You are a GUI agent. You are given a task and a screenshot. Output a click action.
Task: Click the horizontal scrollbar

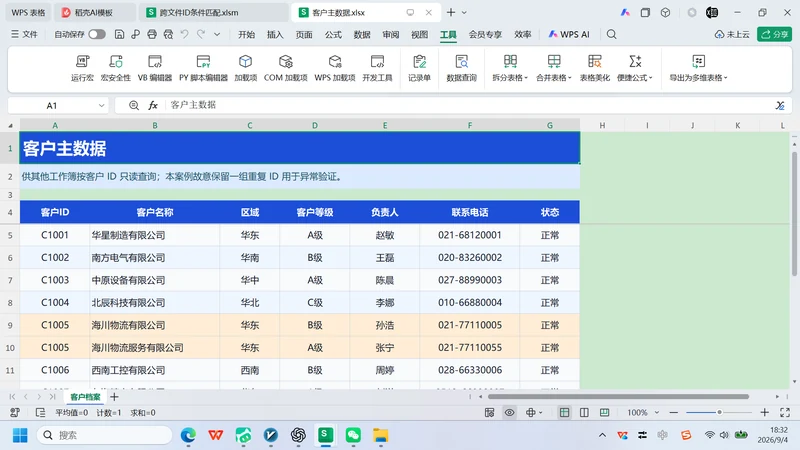(618, 396)
